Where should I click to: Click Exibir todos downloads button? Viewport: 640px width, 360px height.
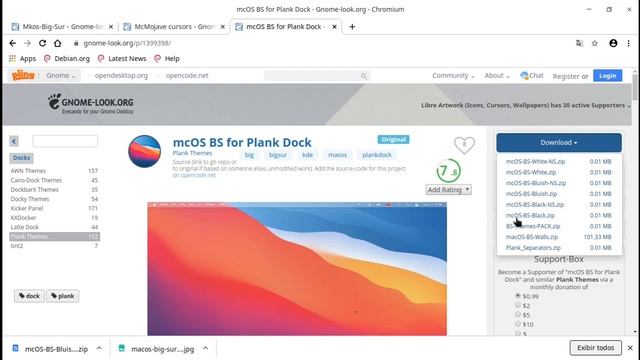click(x=596, y=348)
